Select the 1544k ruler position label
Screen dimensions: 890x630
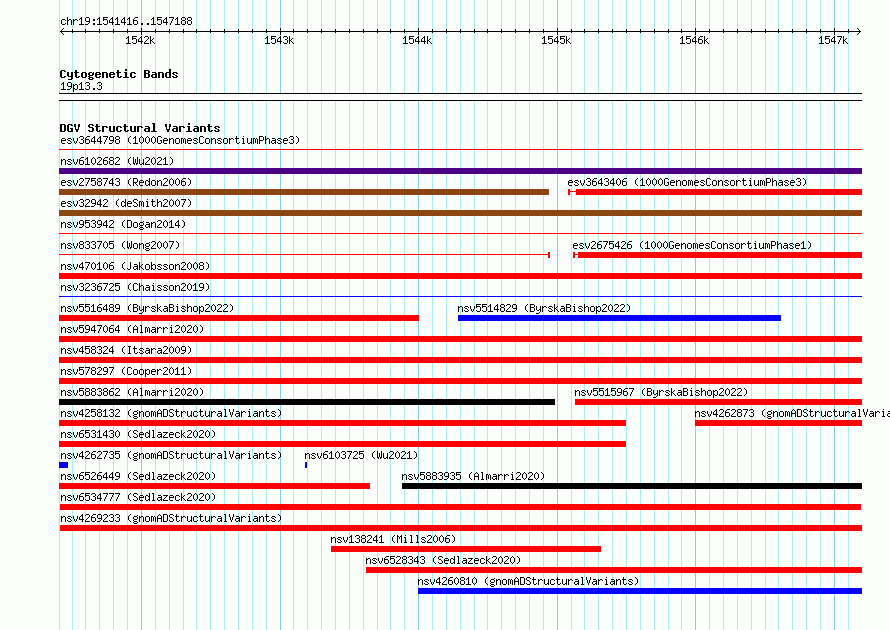[x=417, y=40]
